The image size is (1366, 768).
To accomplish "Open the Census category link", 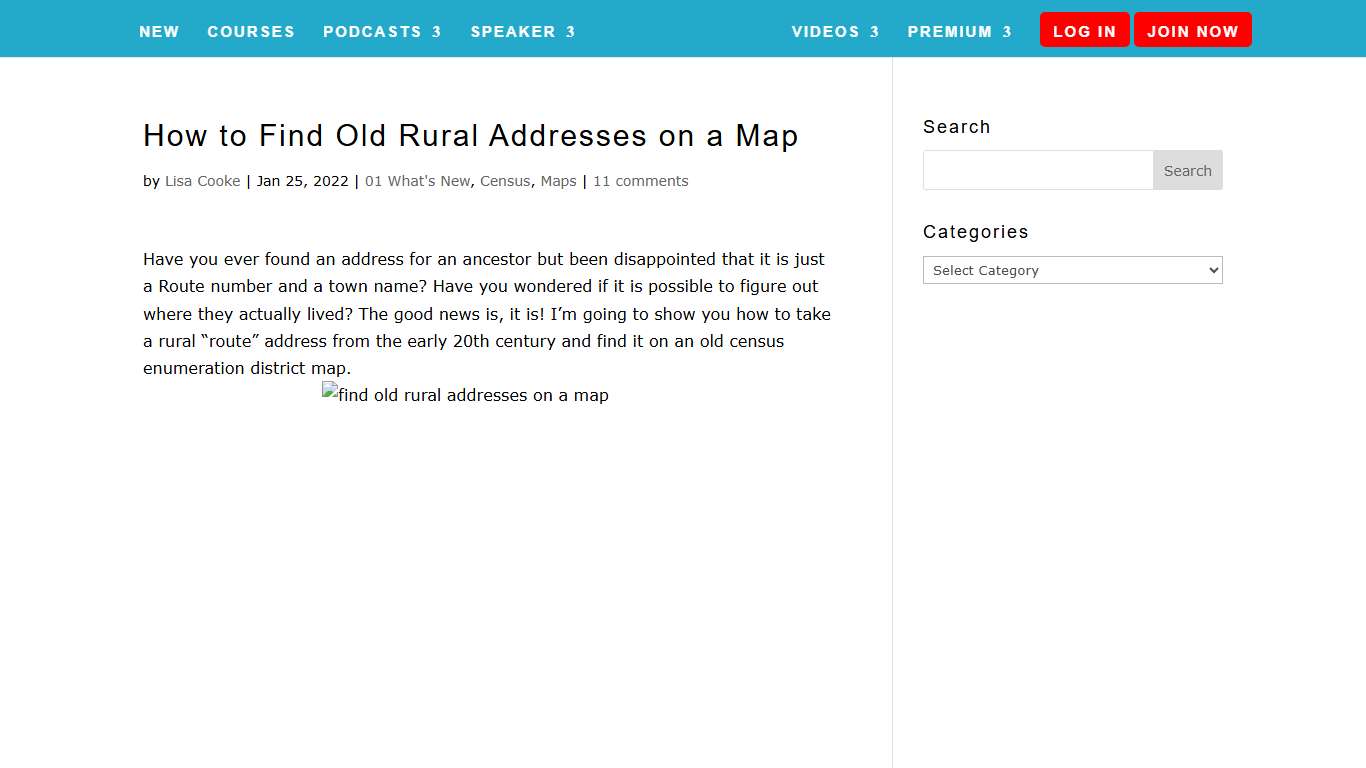I will pos(505,181).
